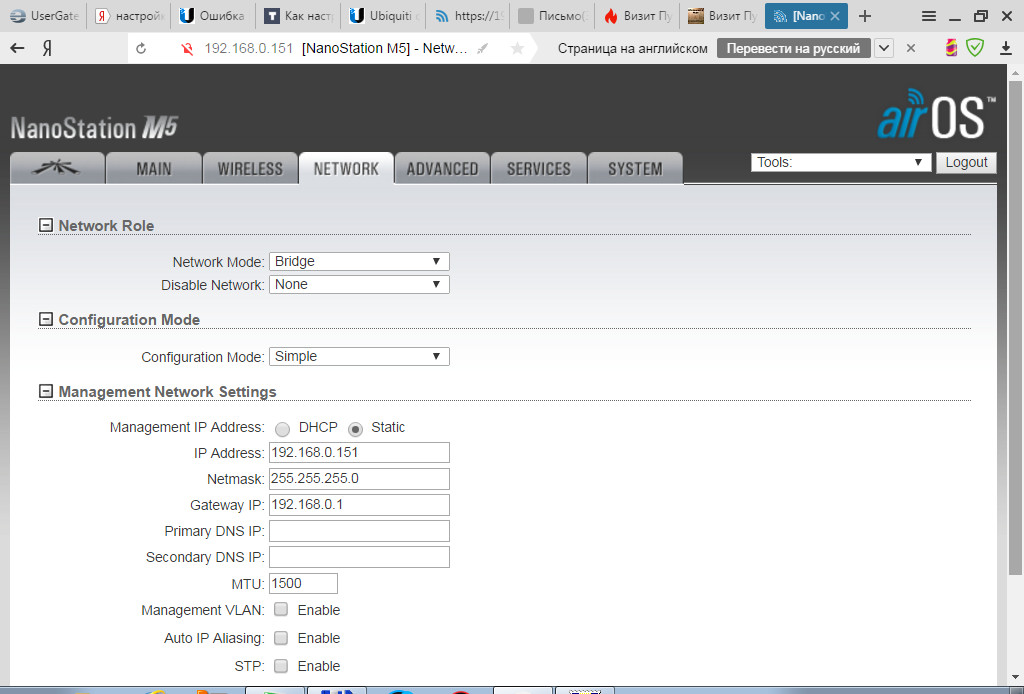
Task: Focus the Gateway IP field
Action: tap(359, 505)
